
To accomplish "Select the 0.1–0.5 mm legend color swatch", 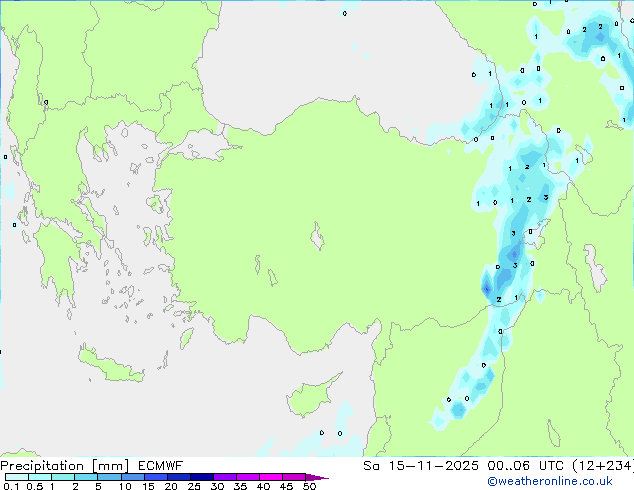I will [17, 477].
